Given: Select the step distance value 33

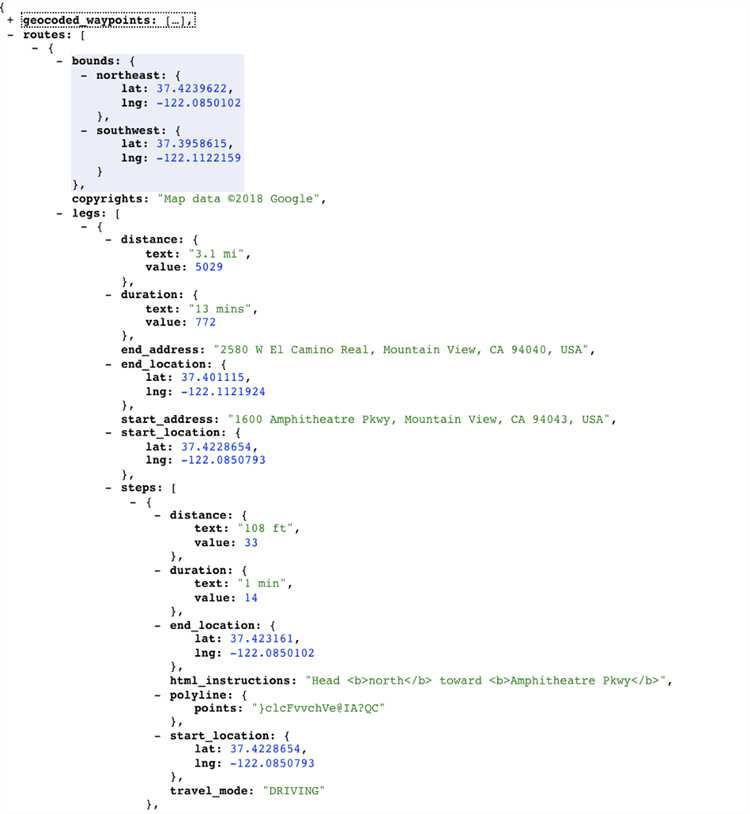Looking at the screenshot, I should tap(251, 542).
